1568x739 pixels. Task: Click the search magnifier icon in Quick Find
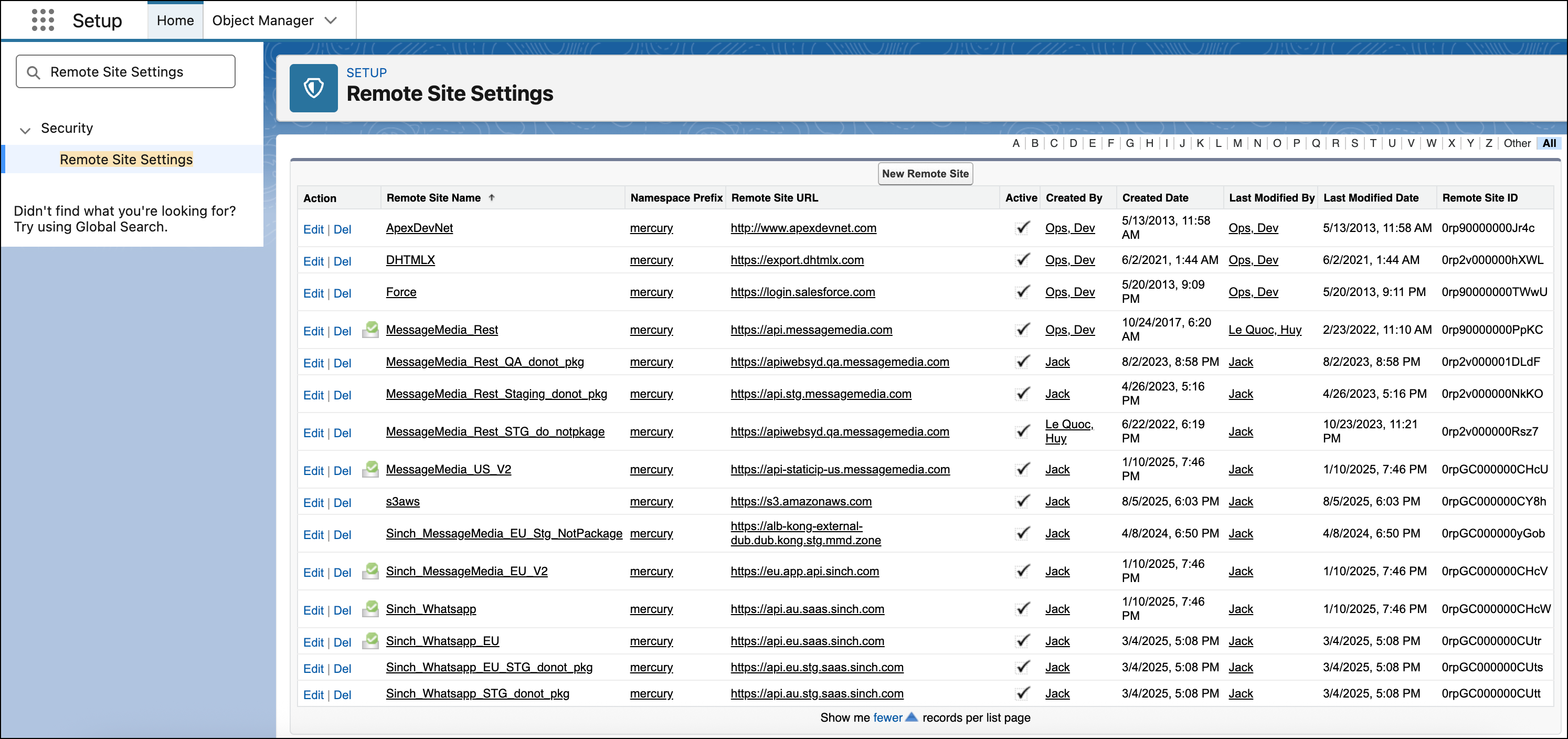[x=34, y=72]
